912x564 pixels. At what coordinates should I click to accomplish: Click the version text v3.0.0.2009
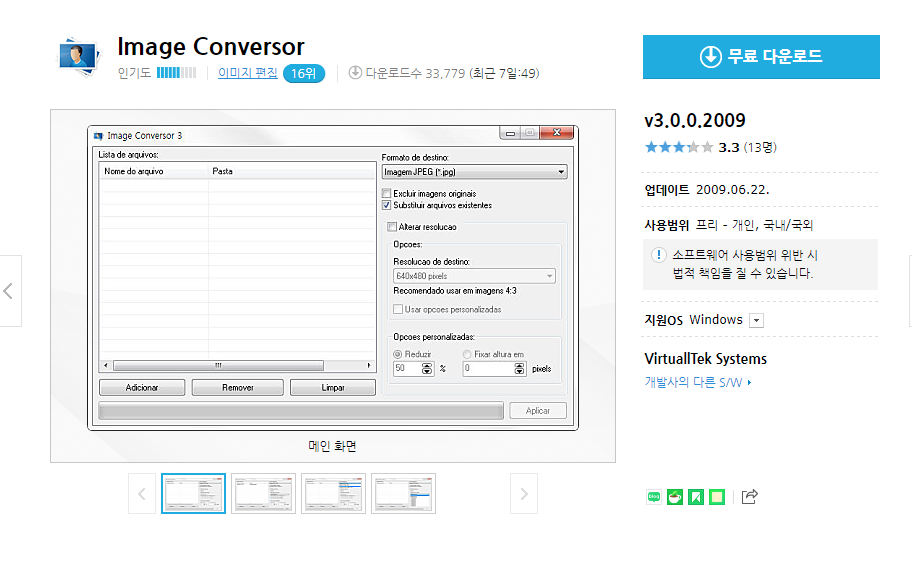(x=695, y=120)
